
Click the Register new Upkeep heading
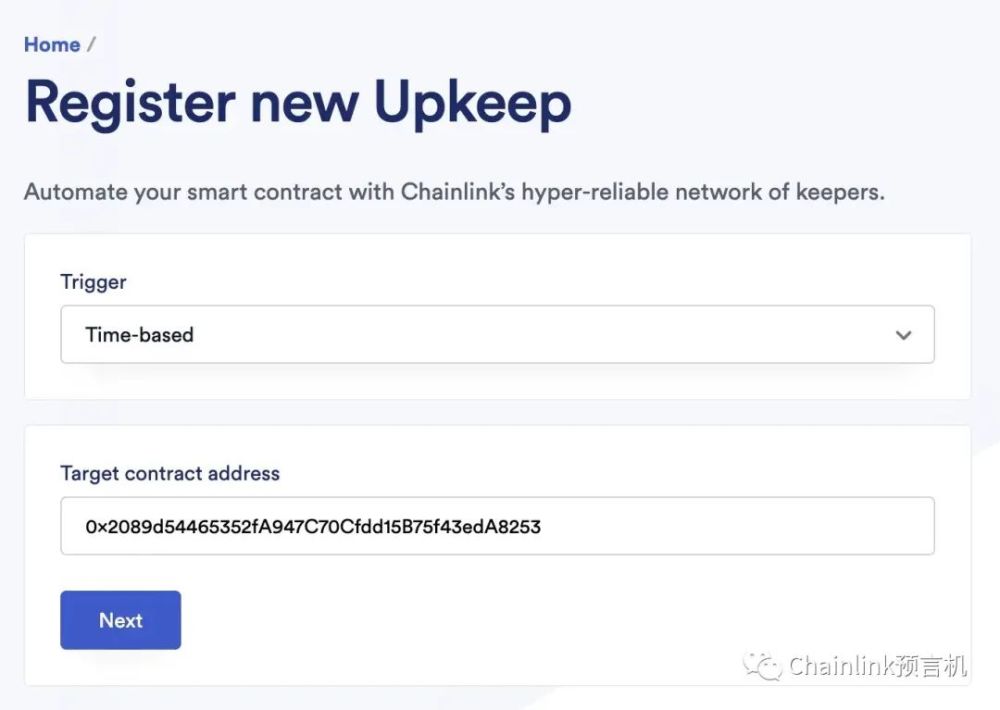click(x=297, y=101)
